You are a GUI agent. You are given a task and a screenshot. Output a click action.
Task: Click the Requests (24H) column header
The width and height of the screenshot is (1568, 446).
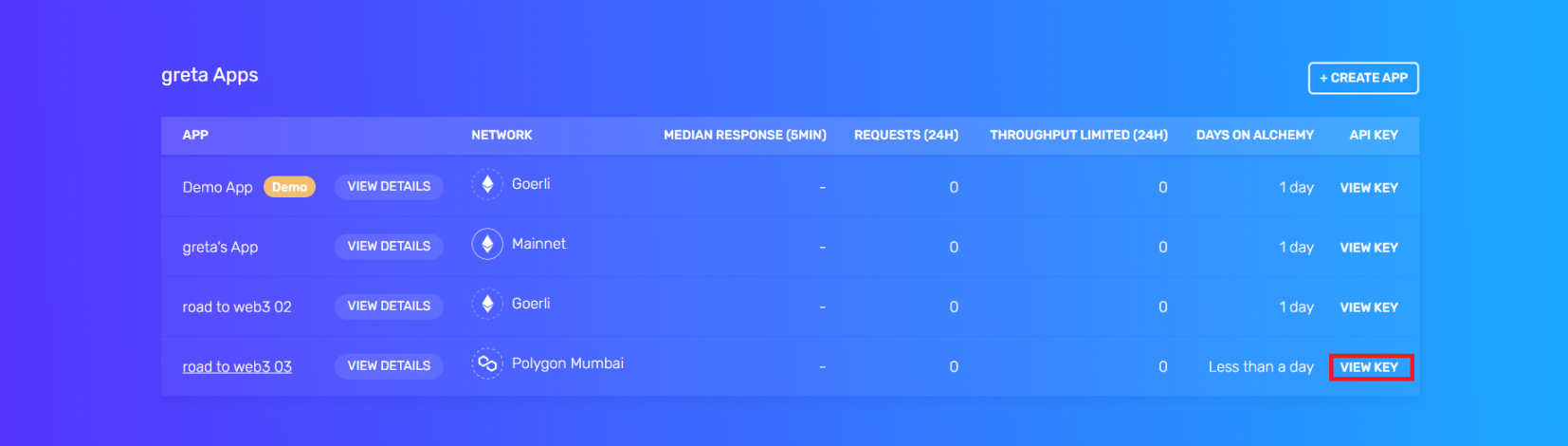[x=905, y=136]
